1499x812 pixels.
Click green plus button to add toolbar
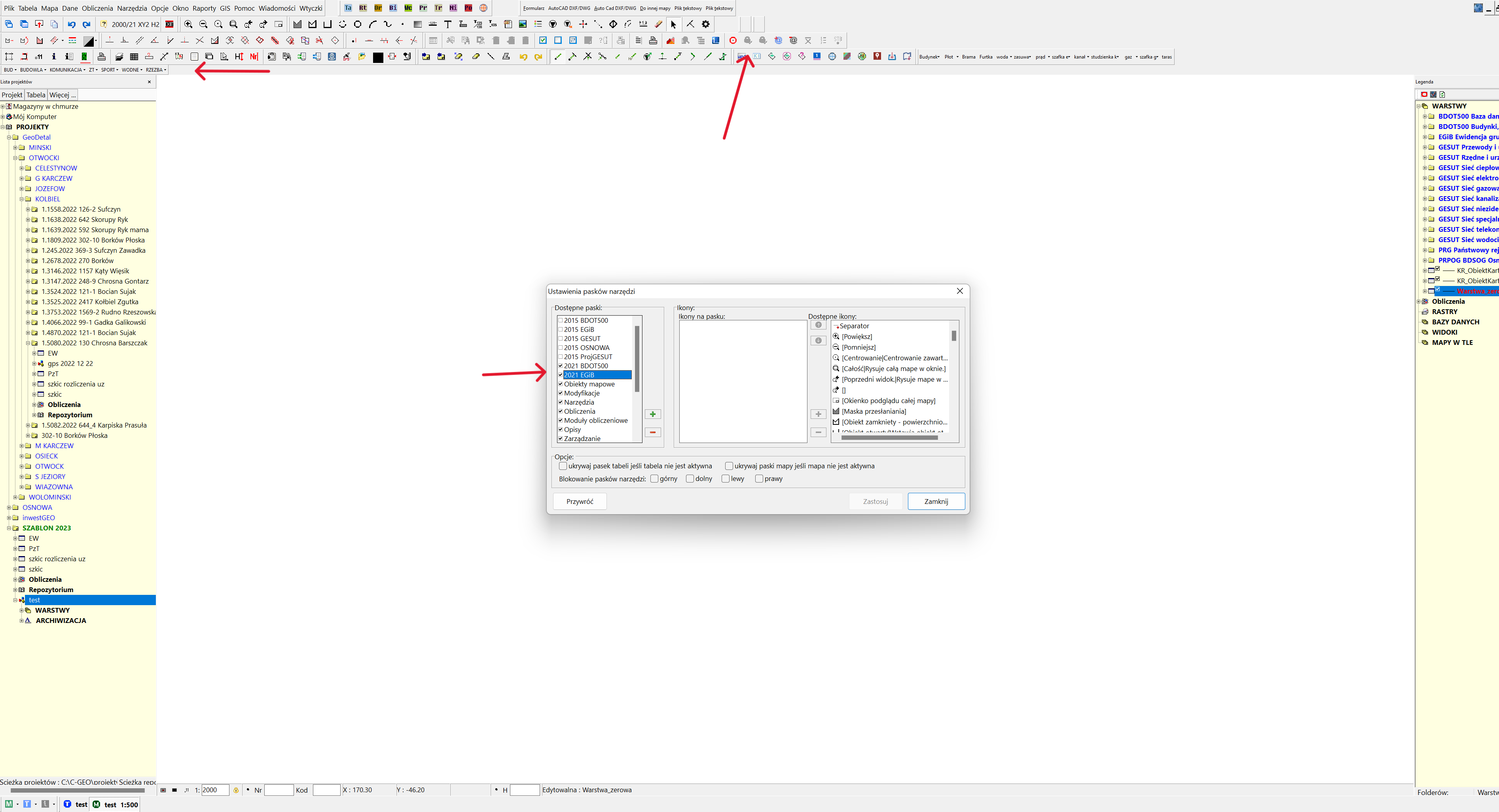pyautogui.click(x=653, y=414)
